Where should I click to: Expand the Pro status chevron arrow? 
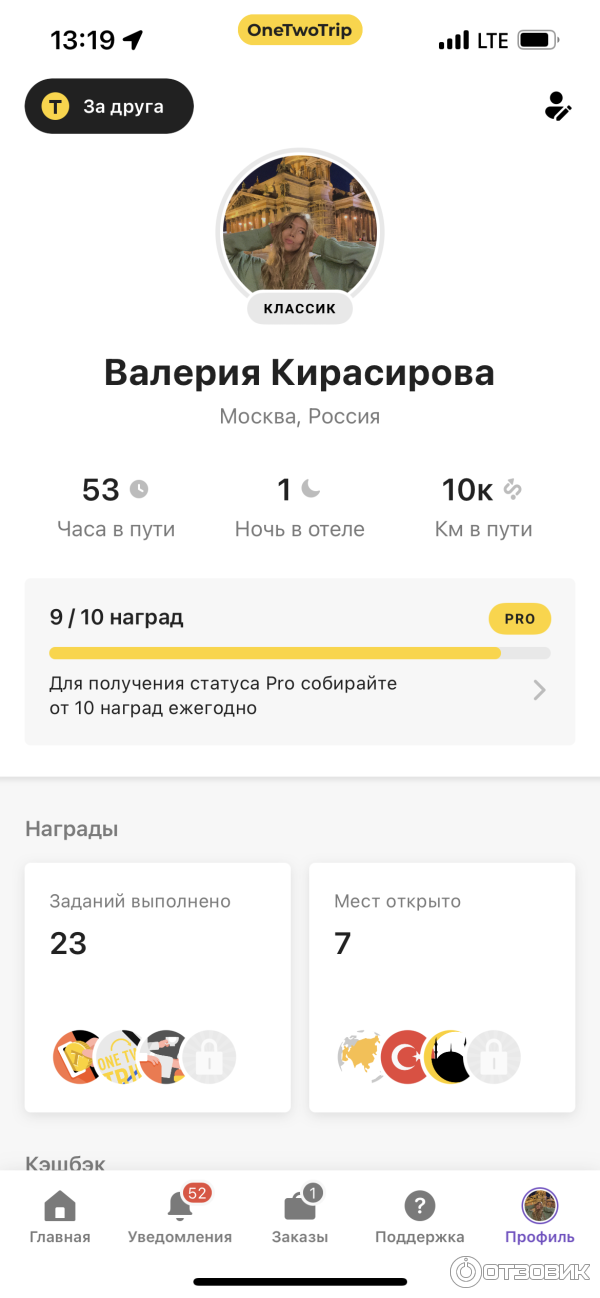540,690
